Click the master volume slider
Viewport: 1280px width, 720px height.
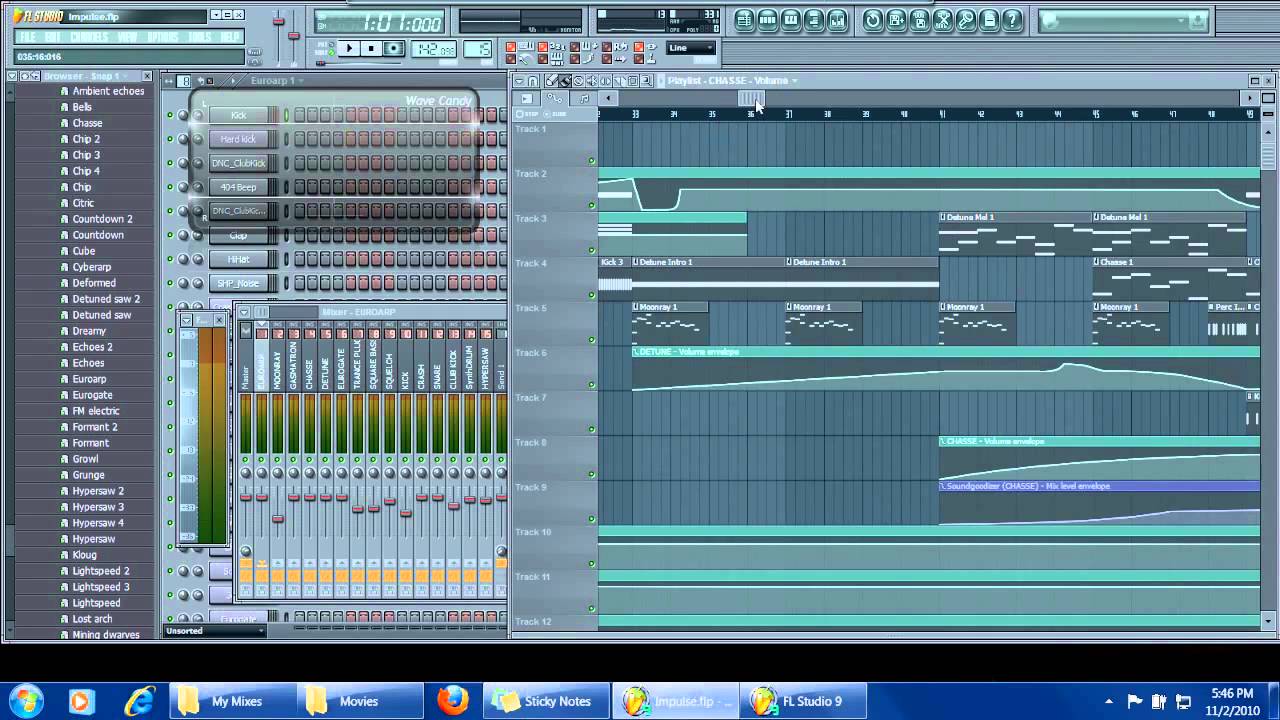coord(279,22)
